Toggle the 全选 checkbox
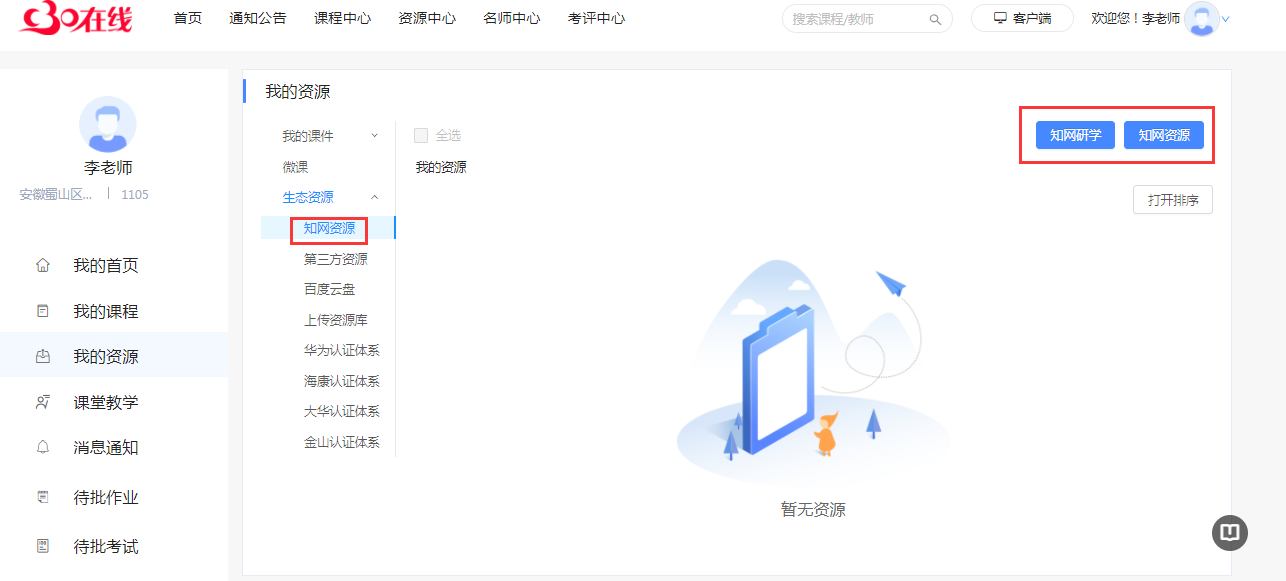 point(421,135)
